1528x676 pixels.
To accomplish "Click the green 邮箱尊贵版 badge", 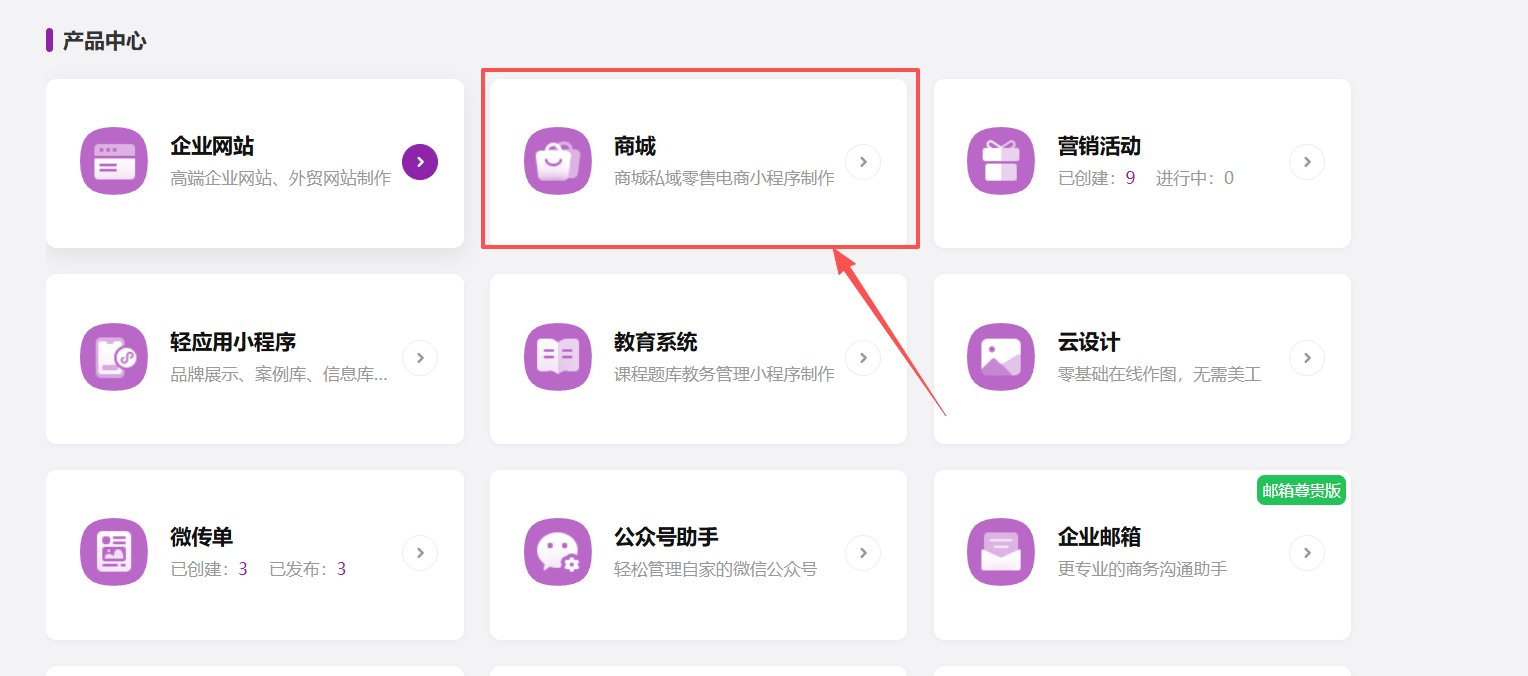I will pos(1301,490).
